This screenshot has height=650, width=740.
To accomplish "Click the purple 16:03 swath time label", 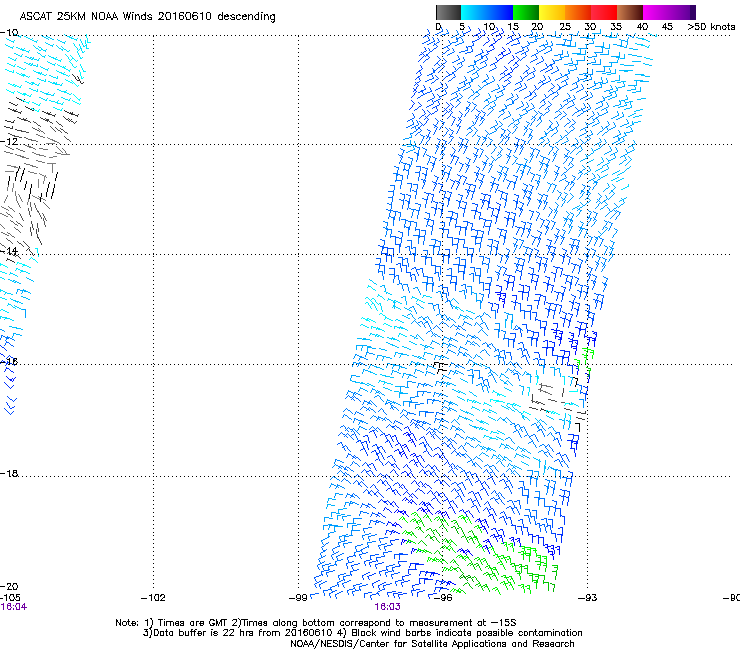I will pos(387,607).
